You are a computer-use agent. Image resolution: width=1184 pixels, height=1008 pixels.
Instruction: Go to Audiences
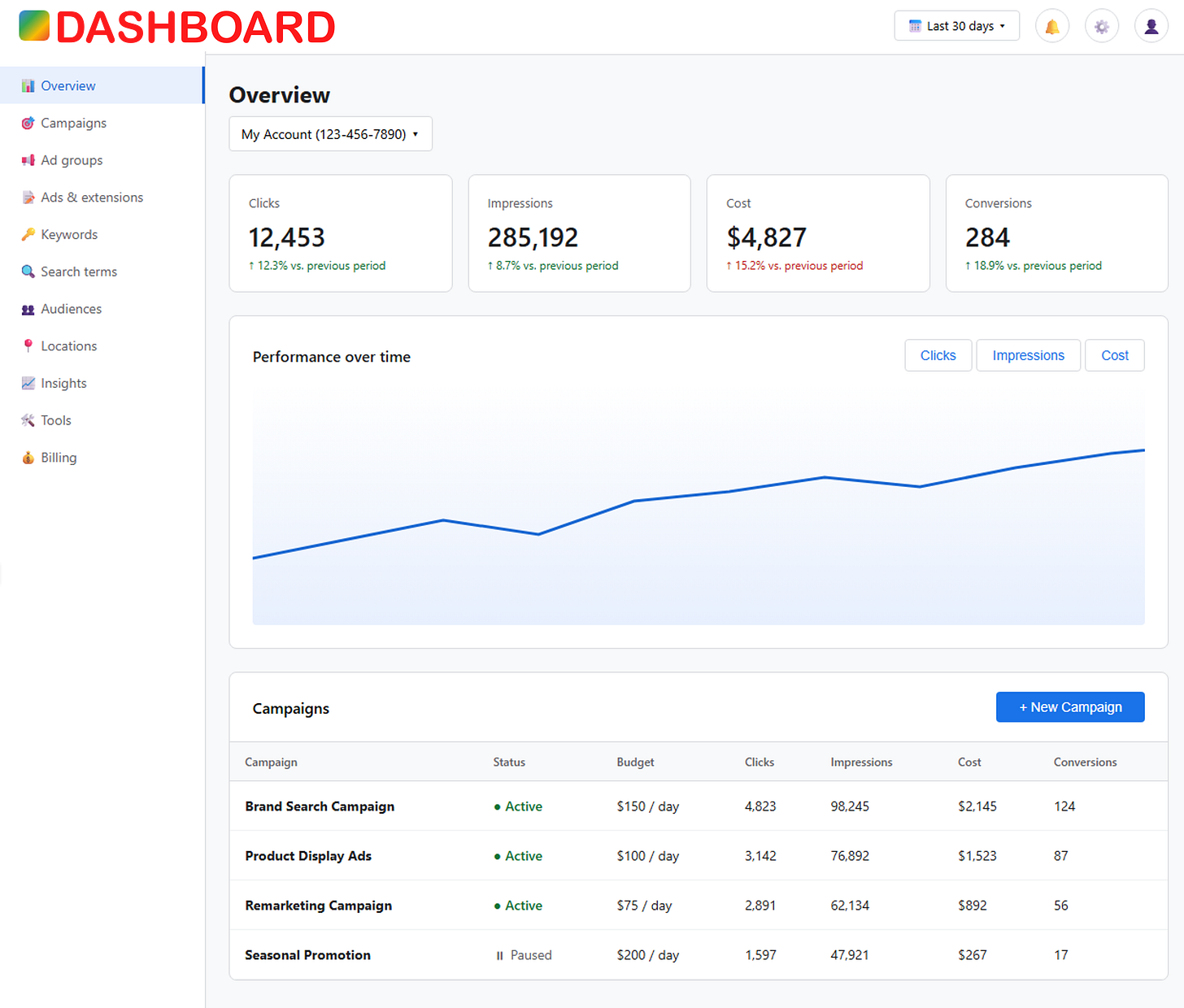pyautogui.click(x=102, y=309)
